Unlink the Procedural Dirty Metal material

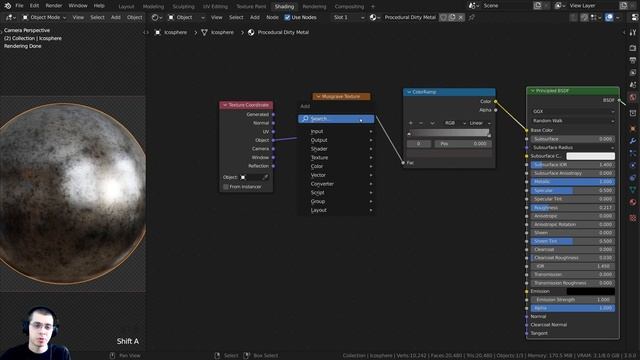point(461,18)
